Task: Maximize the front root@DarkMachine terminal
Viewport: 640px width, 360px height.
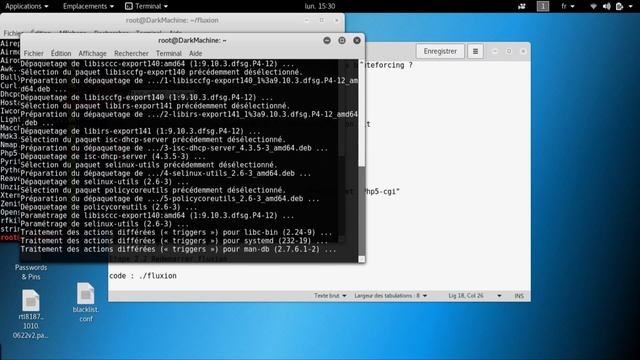Action: (x=342, y=40)
